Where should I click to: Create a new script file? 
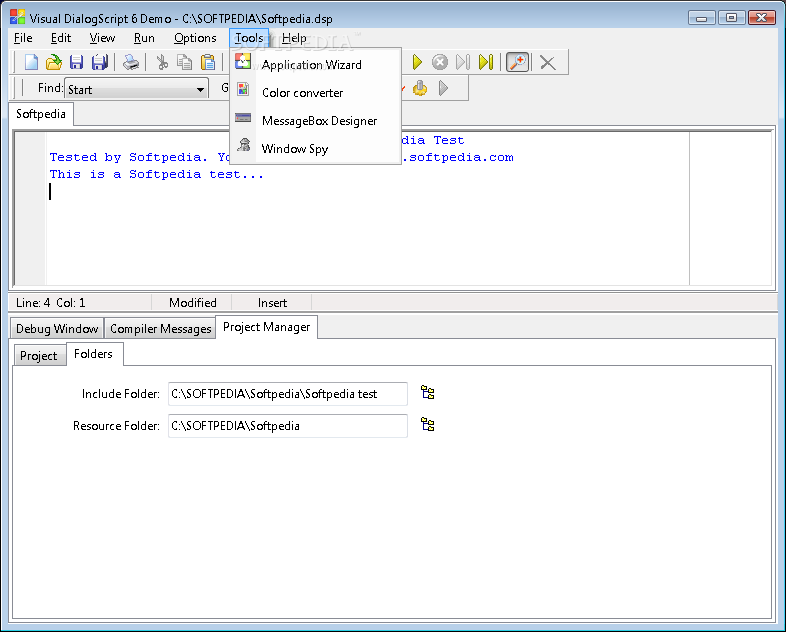pos(31,62)
